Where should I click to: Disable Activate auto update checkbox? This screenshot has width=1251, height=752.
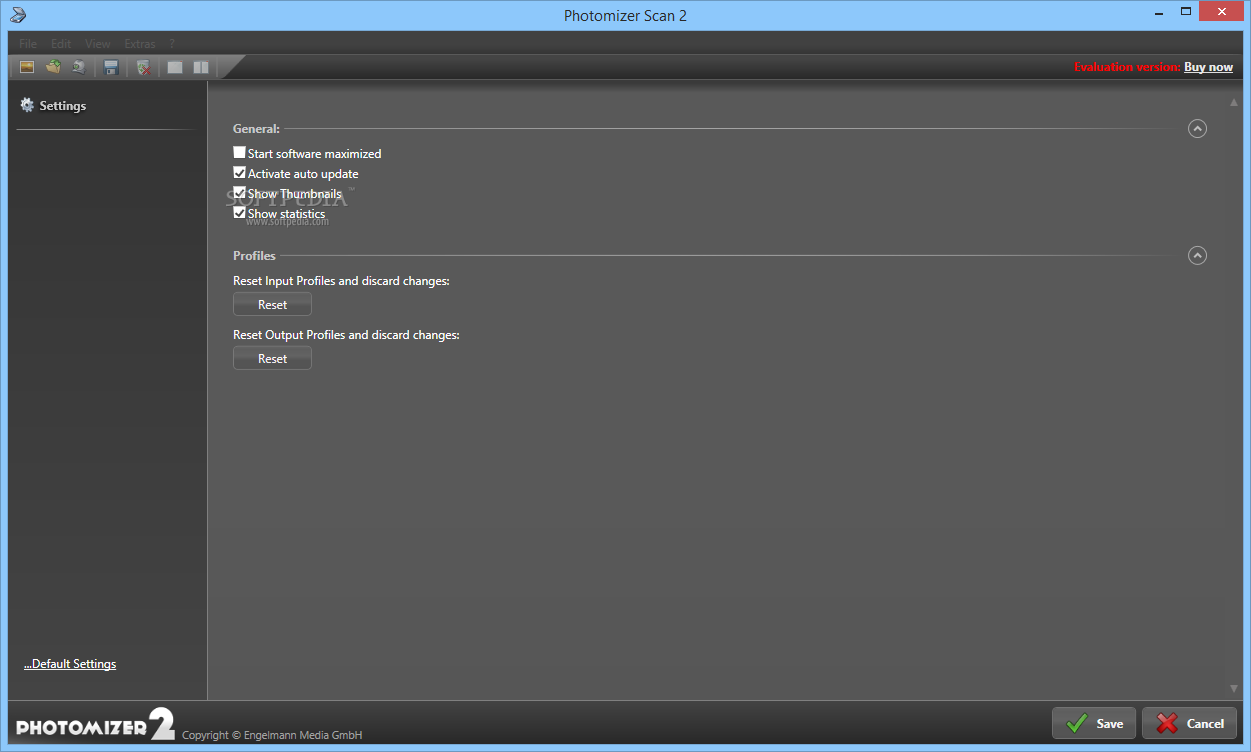(239, 173)
